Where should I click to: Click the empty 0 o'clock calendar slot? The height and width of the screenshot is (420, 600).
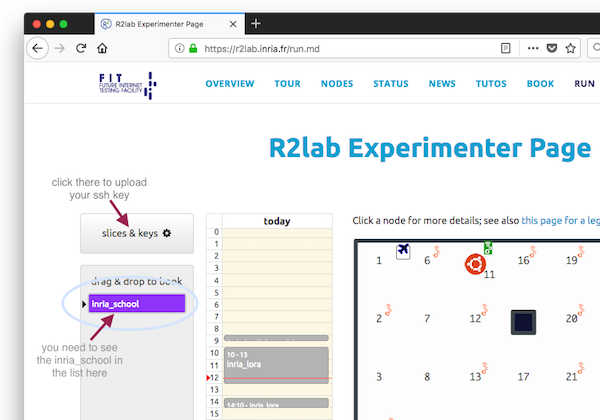[x=277, y=232]
